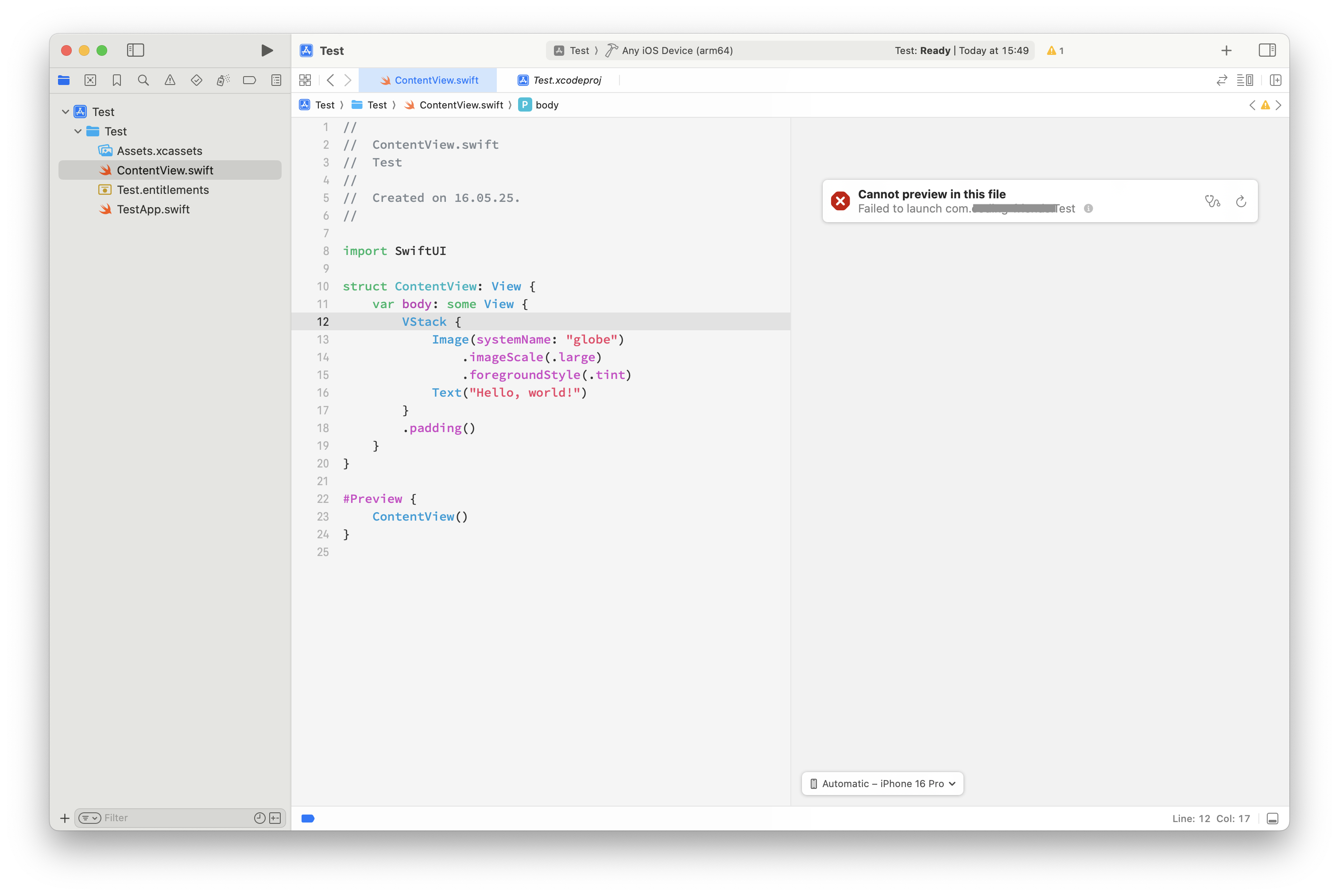
Task: Open the Project navigator folder icon
Action: 64,80
